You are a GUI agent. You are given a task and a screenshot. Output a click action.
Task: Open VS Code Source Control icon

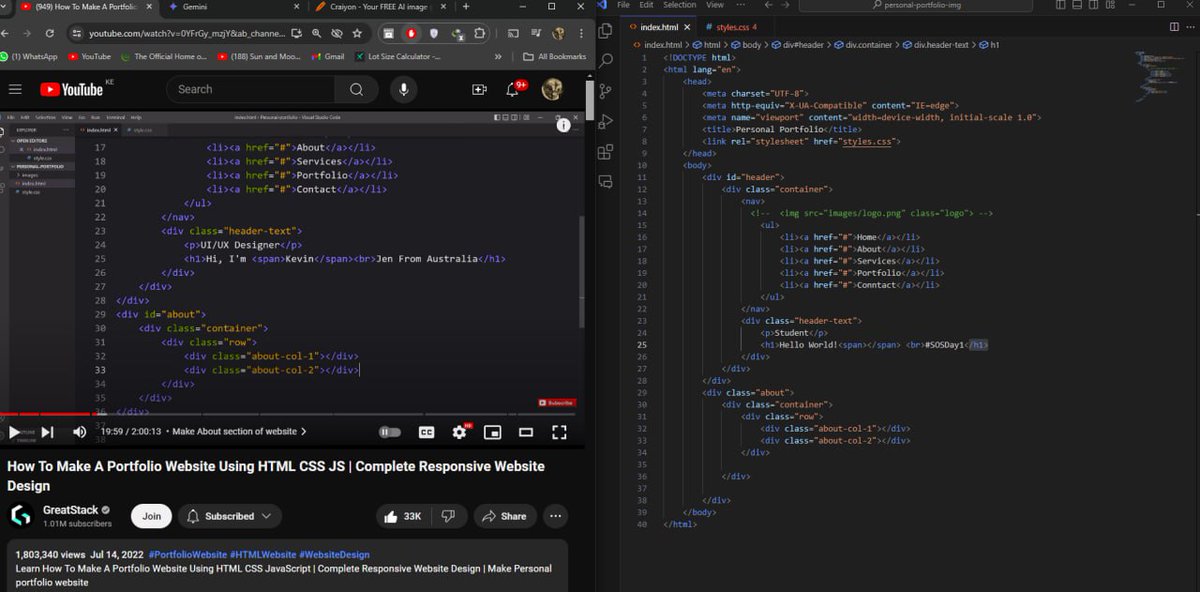tap(605, 92)
